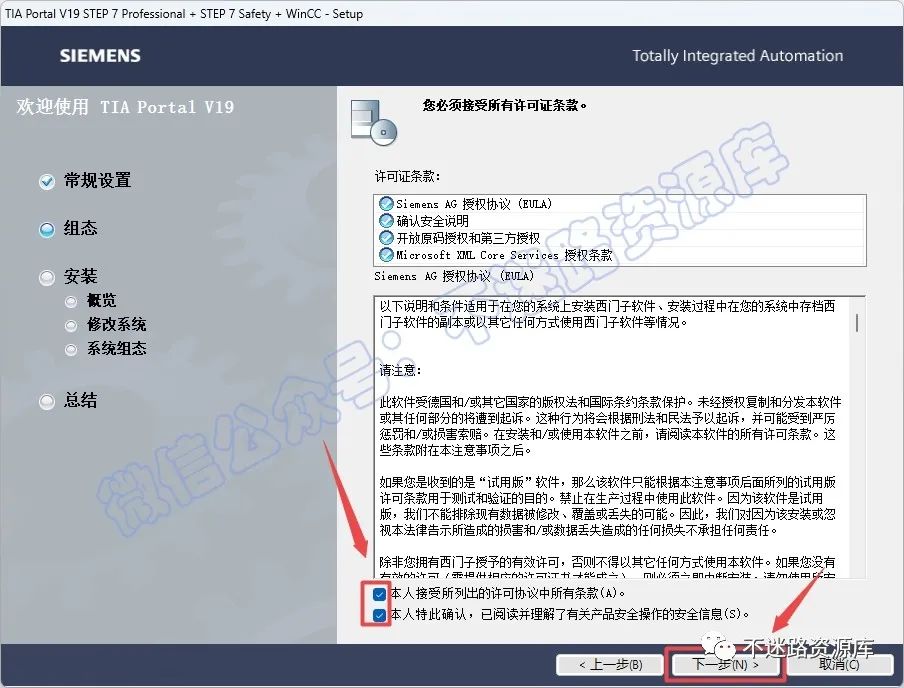Image resolution: width=904 pixels, height=688 pixels.
Task: Check the accept all license terms checkbox
Action: tap(379, 593)
